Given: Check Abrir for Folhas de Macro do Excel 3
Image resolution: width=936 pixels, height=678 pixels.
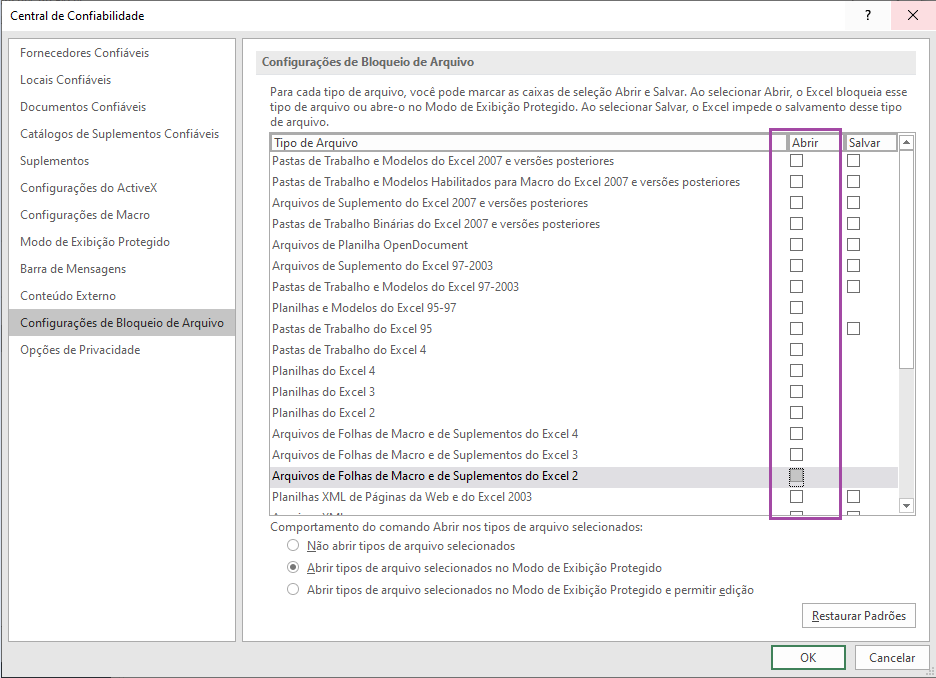Looking at the screenshot, I should coord(796,455).
